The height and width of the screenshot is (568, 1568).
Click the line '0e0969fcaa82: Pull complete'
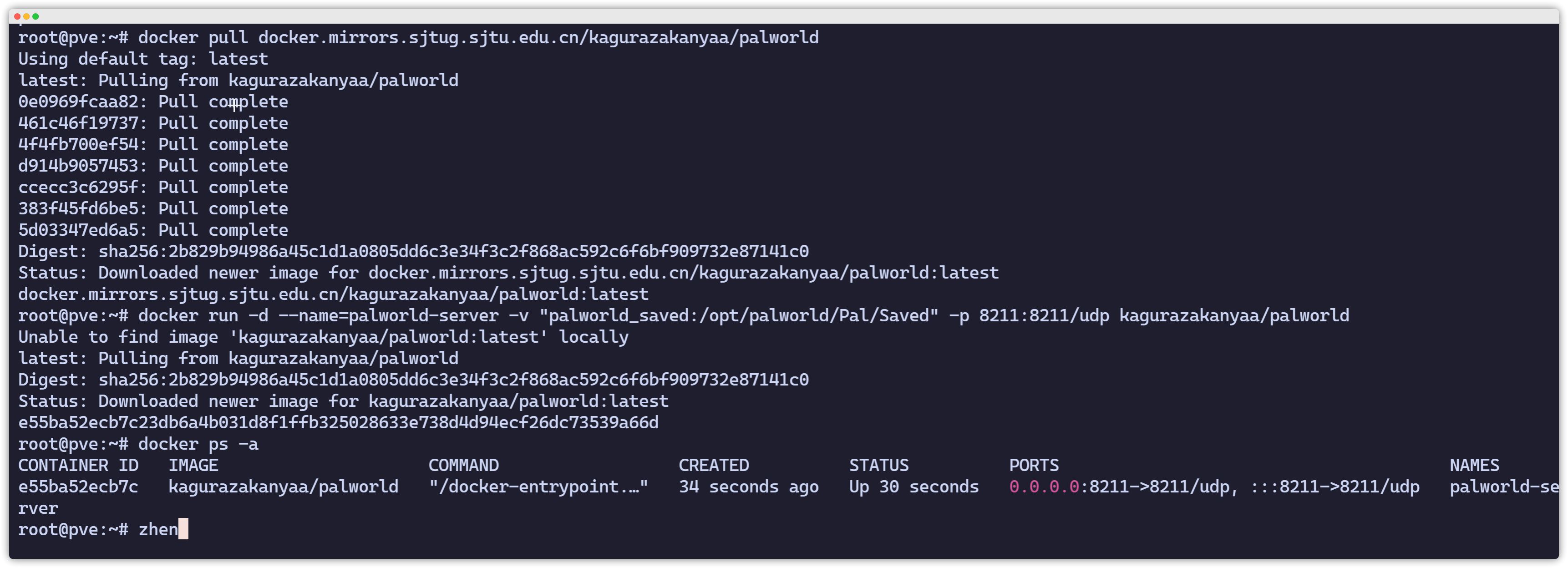click(x=153, y=101)
